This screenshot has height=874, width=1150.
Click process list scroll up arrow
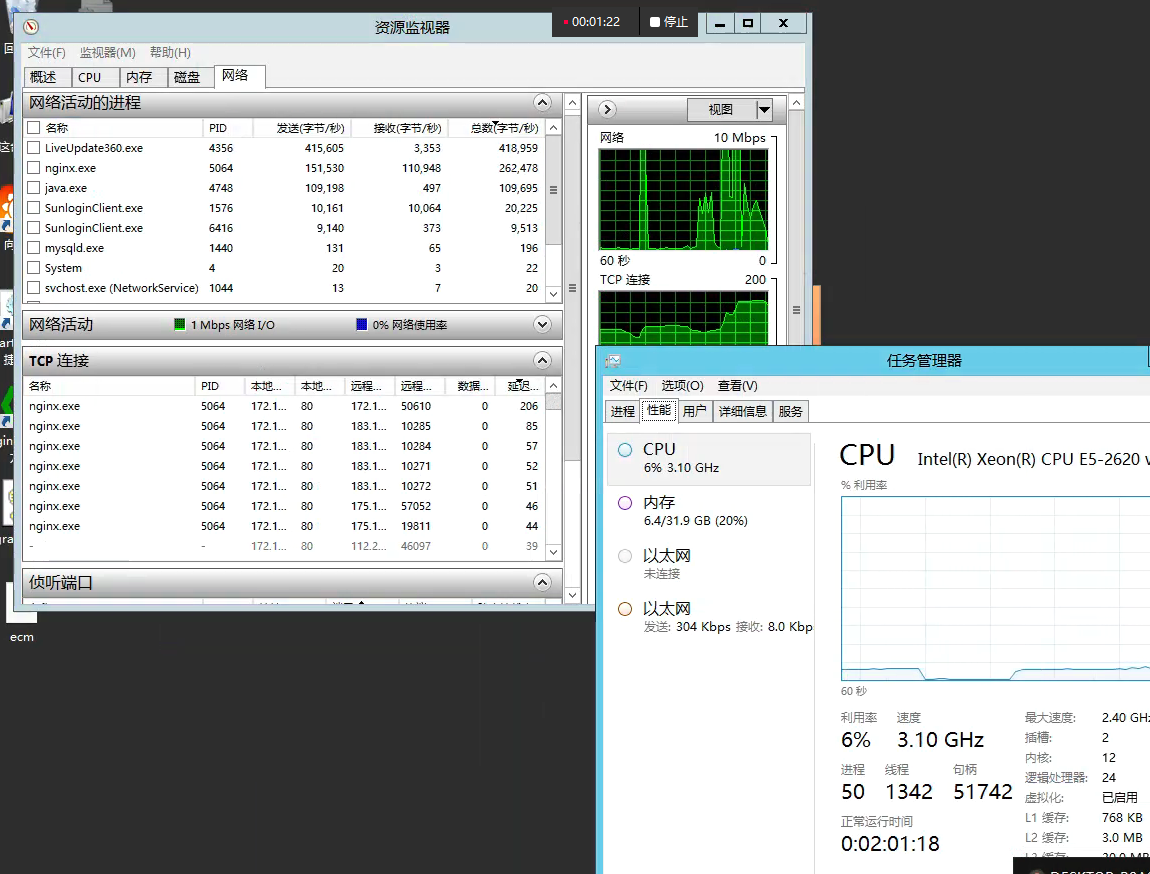[554, 128]
